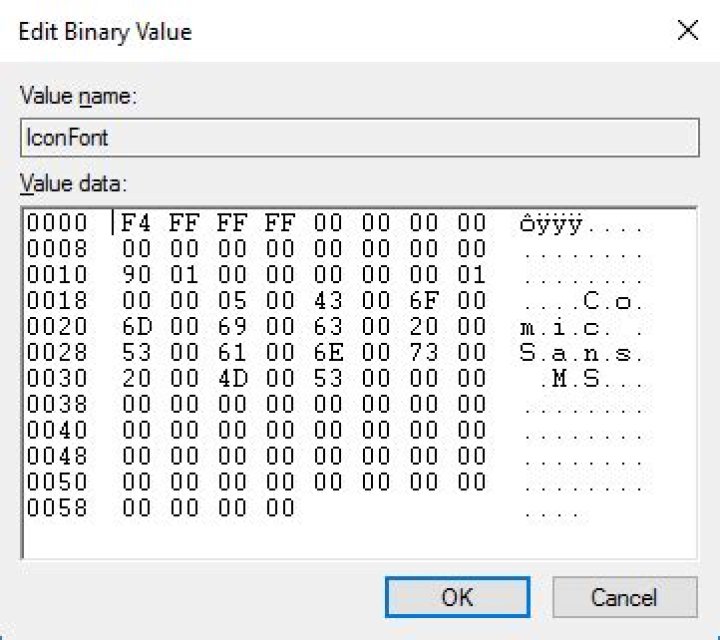The height and width of the screenshot is (640, 720).
Task: Select byte 73 in row 0028
Action: tap(424, 353)
